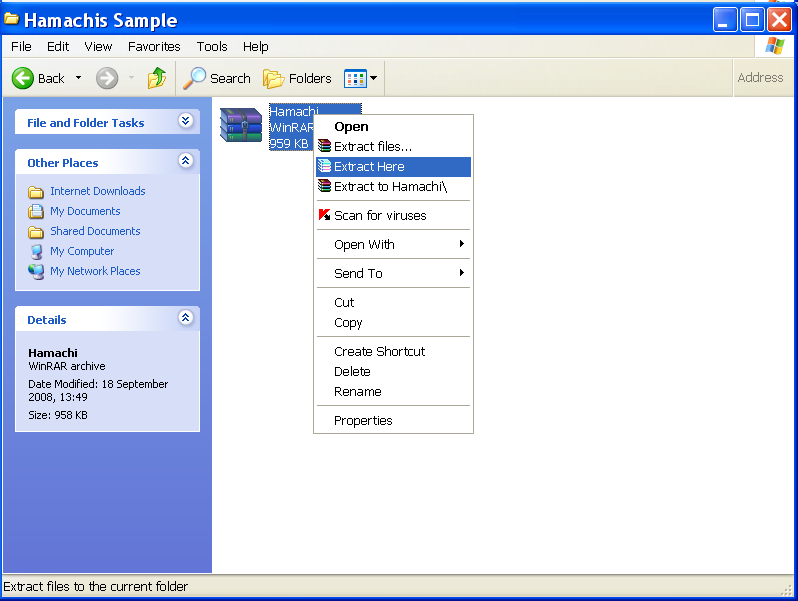The height and width of the screenshot is (601, 798).
Task: Click the Windows flag logo
Action: pos(775,46)
